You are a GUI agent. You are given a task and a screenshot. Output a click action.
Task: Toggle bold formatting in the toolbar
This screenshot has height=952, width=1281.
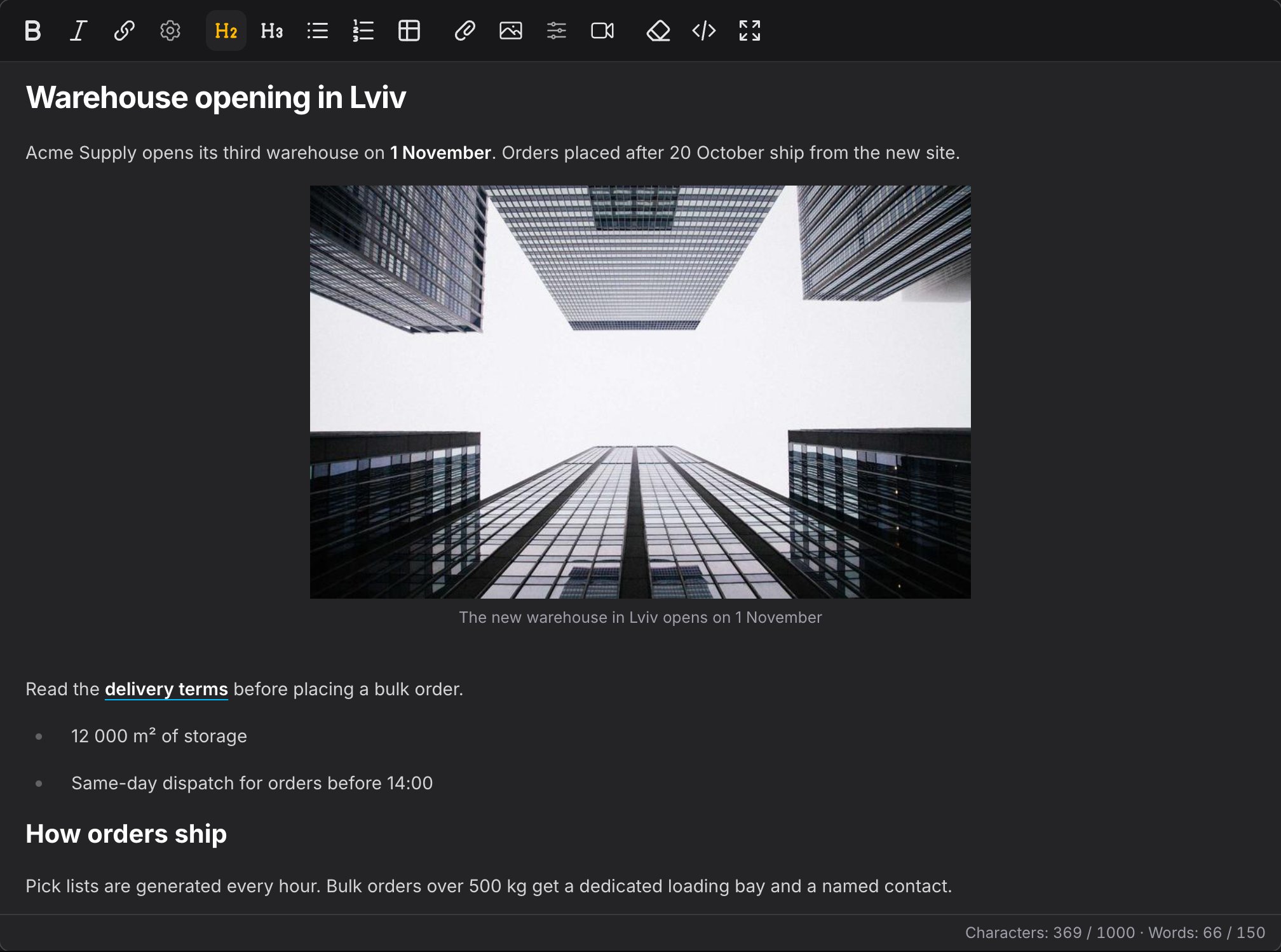[x=33, y=31]
